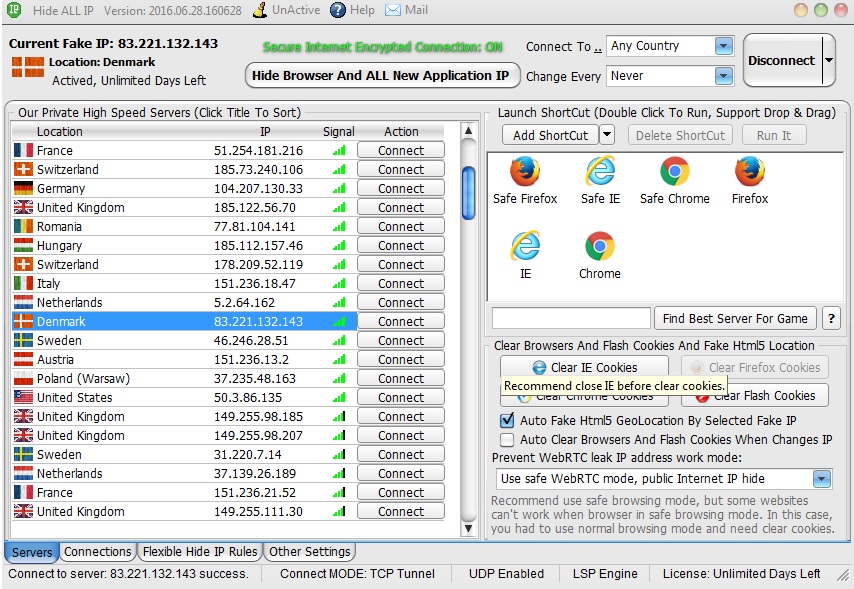The image size is (854, 589).
Task: Click signal bars for Hungary server
Action: 339,245
